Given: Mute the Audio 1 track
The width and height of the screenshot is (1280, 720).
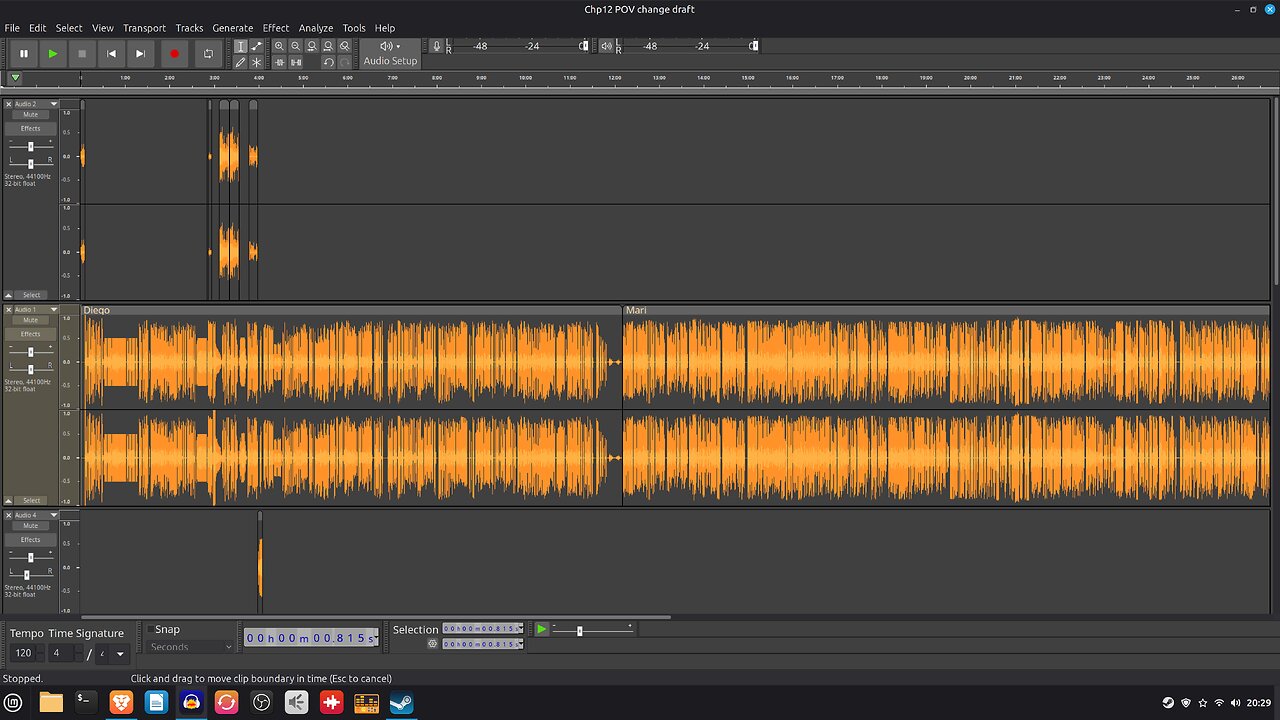Looking at the screenshot, I should click(x=31, y=321).
